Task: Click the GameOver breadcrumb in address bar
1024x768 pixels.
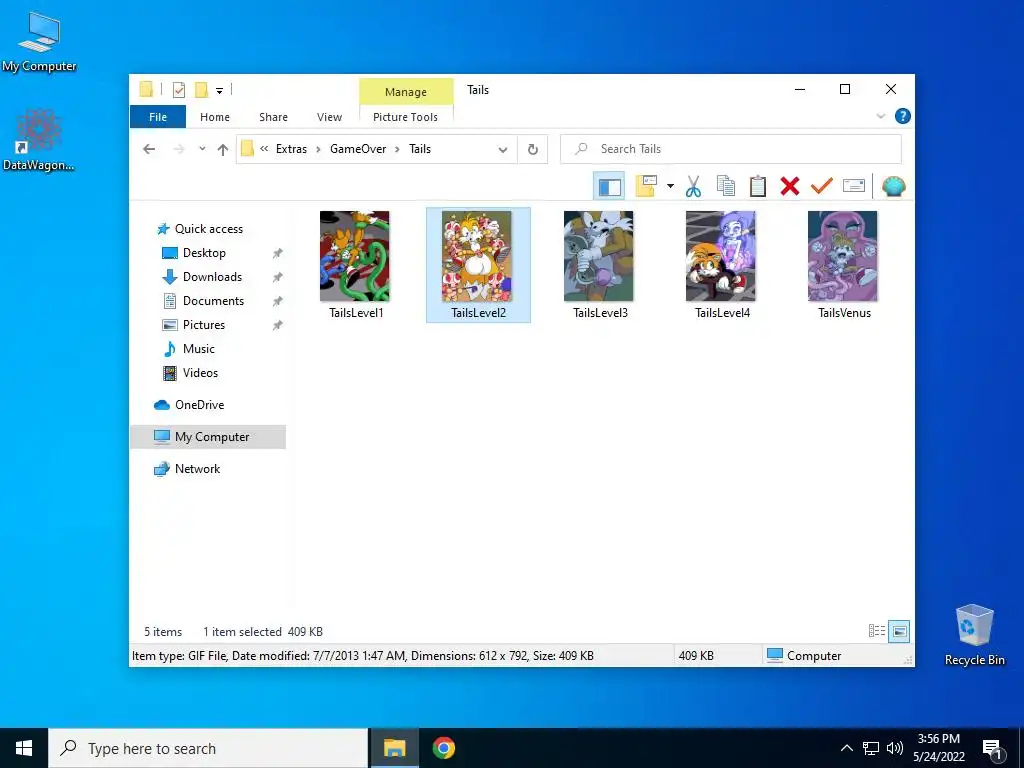Action: coord(358,149)
